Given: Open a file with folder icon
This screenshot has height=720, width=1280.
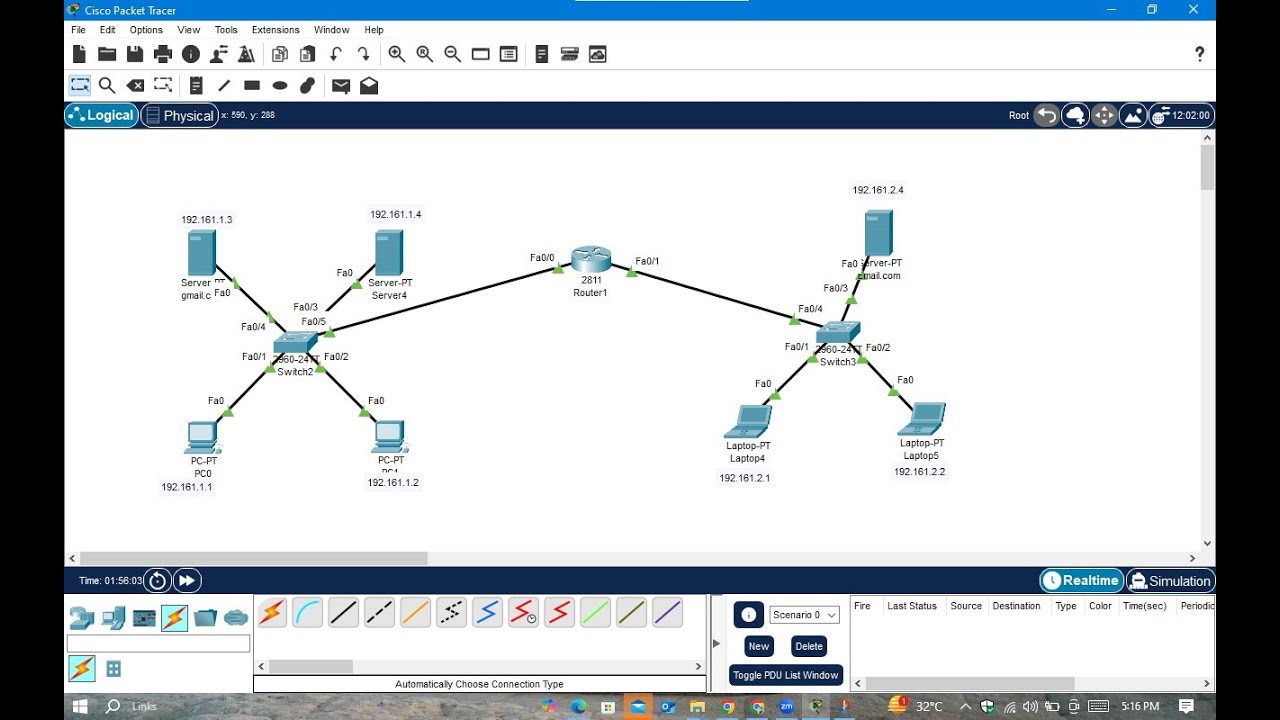Looking at the screenshot, I should click(x=107, y=54).
